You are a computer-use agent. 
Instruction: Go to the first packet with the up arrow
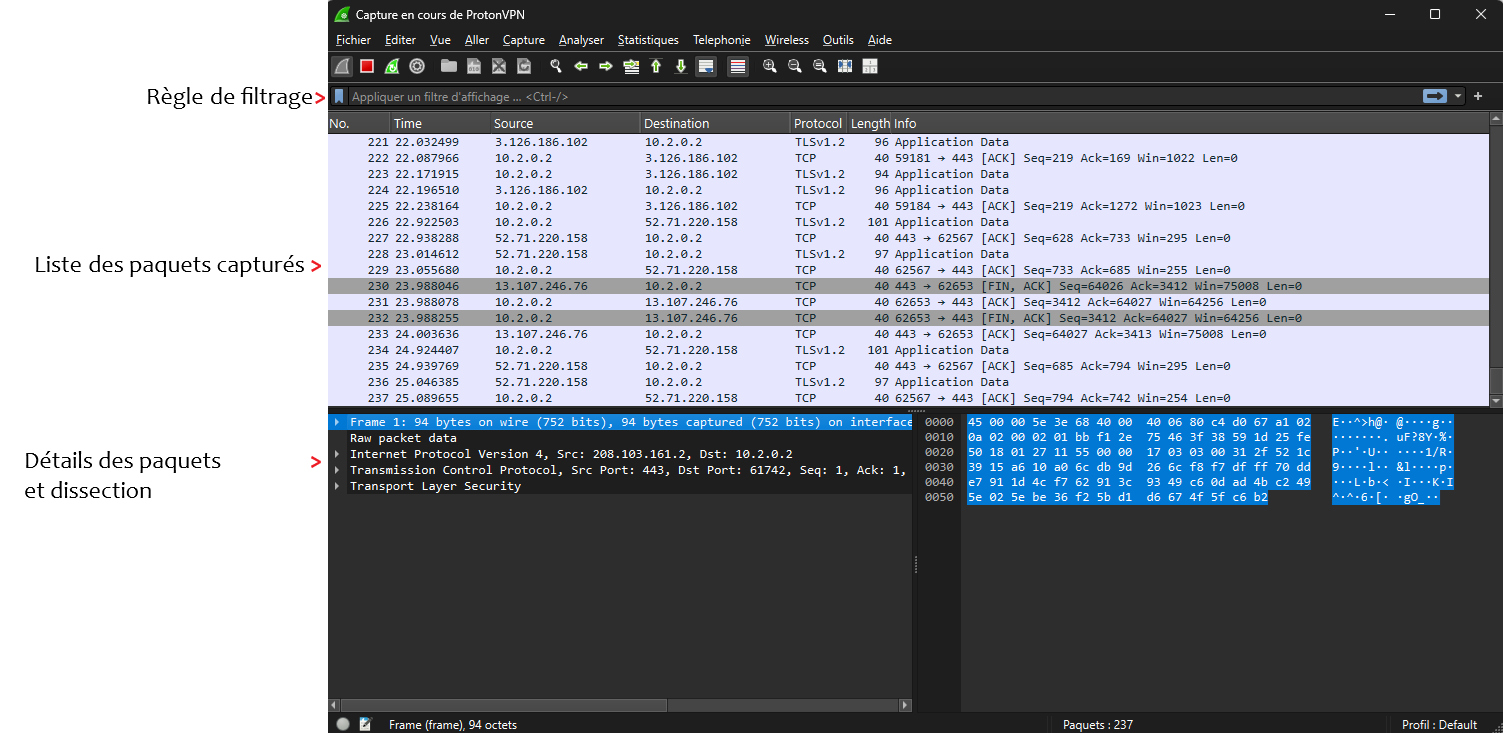pos(656,66)
